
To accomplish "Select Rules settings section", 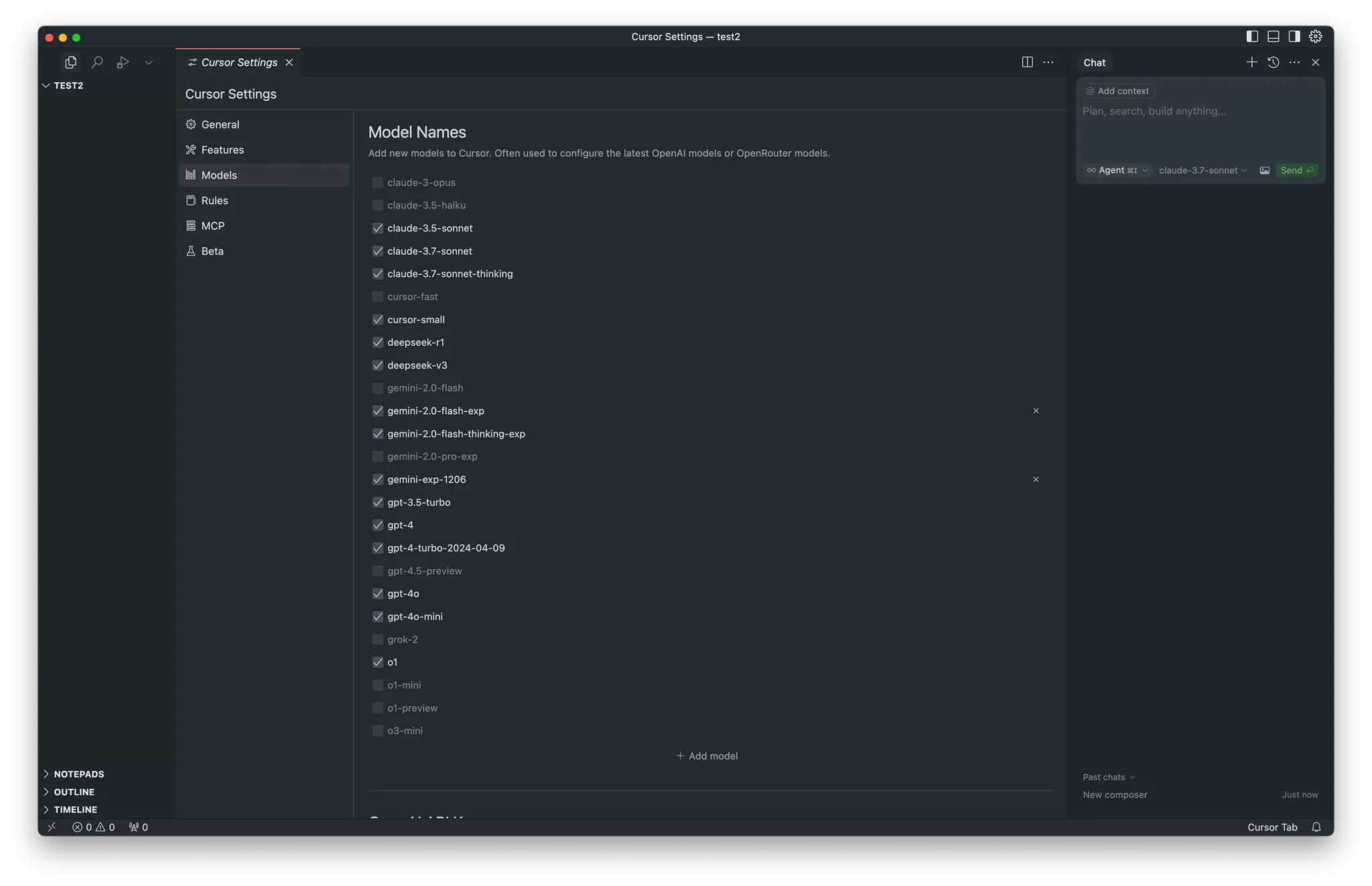I will tap(264, 200).
